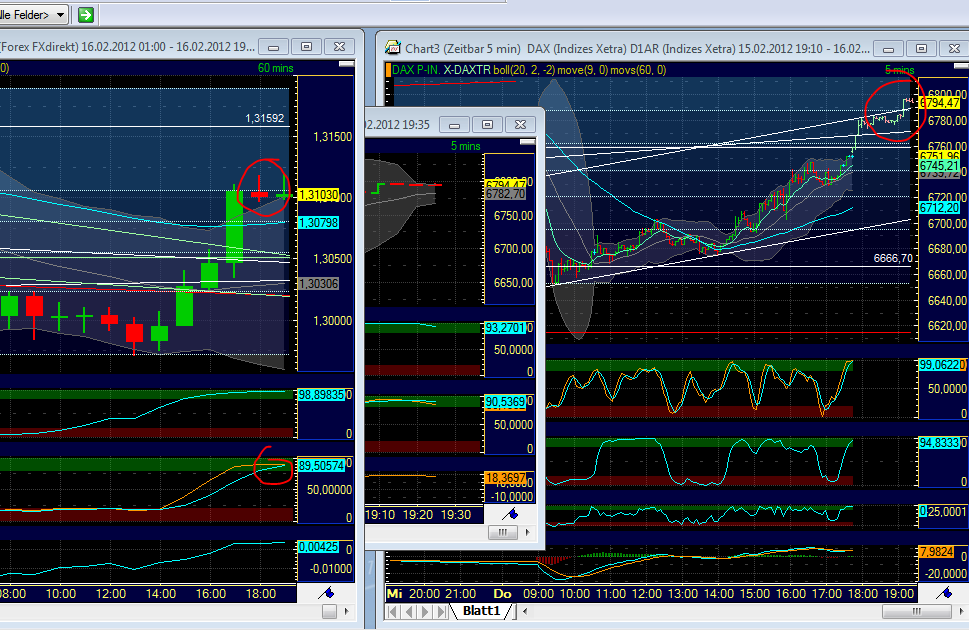Click the 'boll(20, 2, -2)' indicator label
The height and width of the screenshot is (631, 969).
(x=524, y=70)
